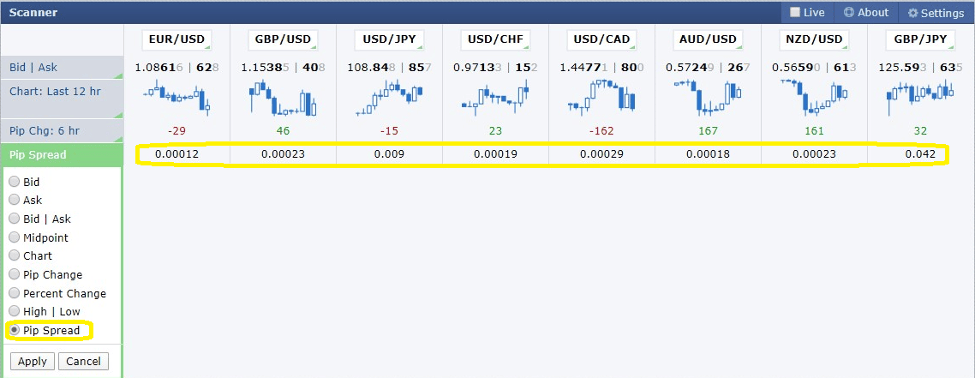
Task: Click USD/CAD bid-ask quote 1.44771 | 800
Action: (602, 67)
